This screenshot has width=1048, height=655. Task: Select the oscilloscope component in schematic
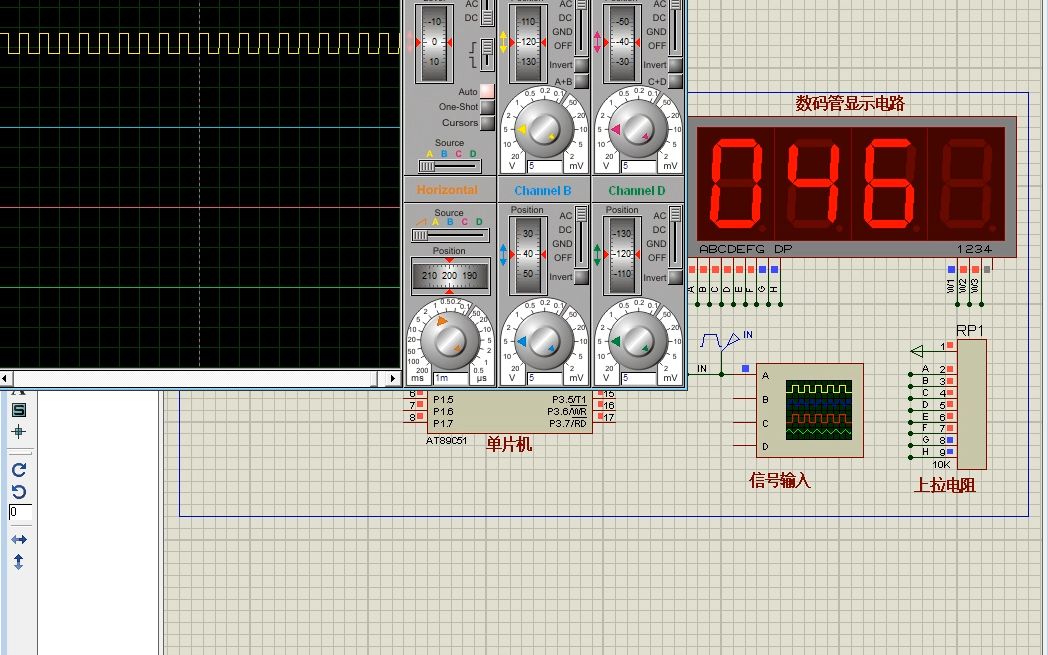(809, 410)
